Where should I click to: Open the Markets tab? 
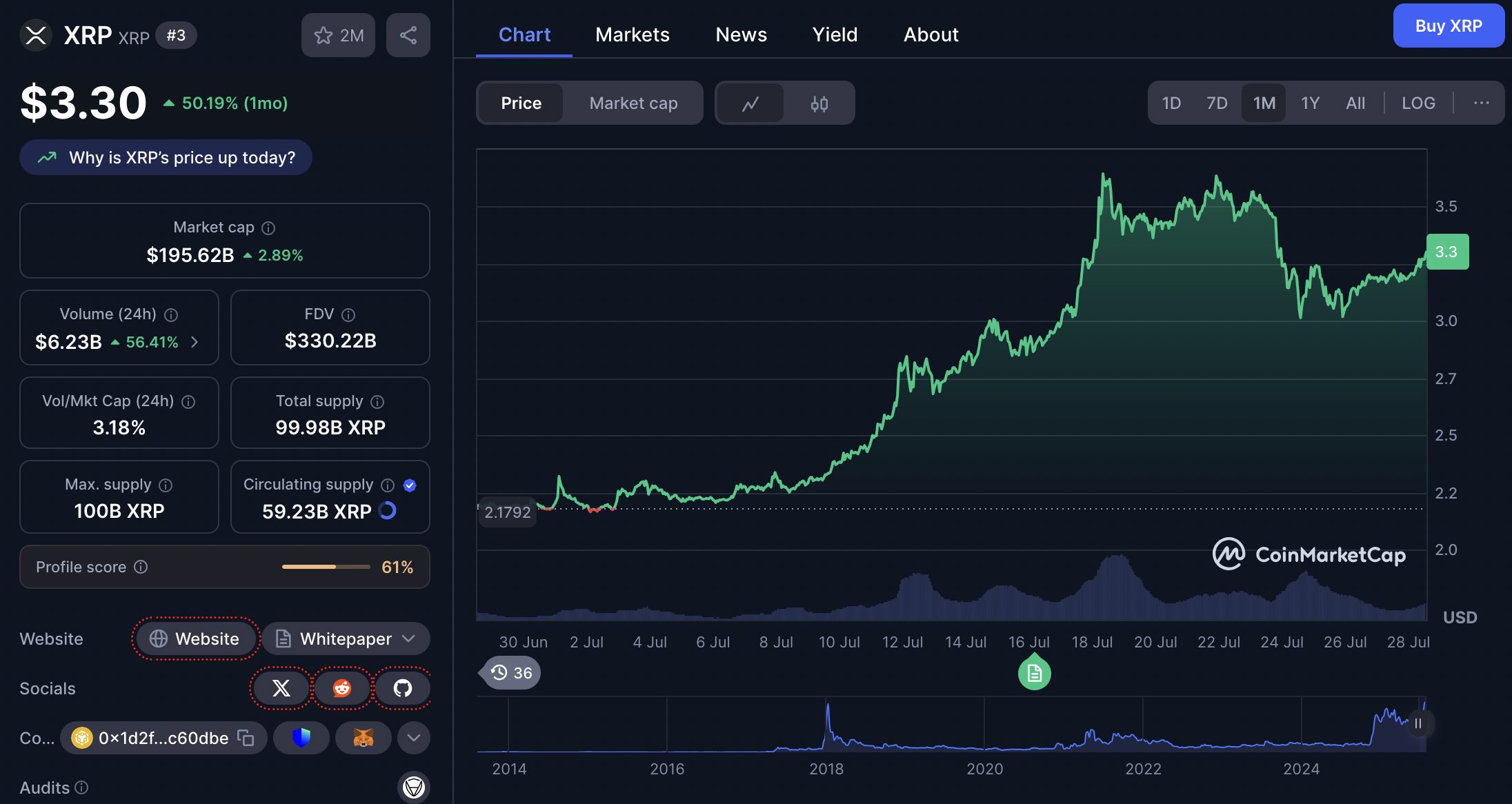[633, 34]
